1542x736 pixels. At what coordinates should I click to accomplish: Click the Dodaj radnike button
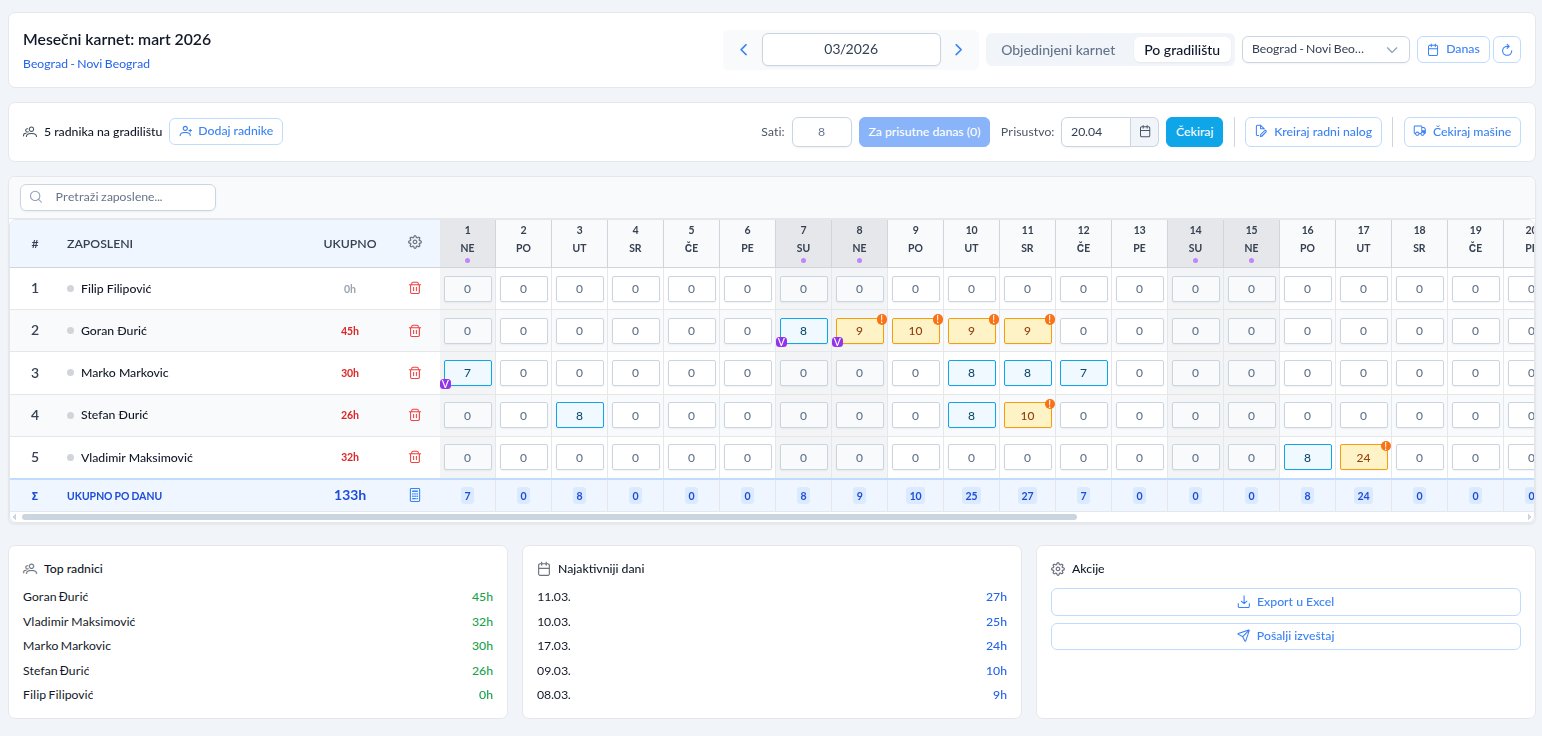(226, 132)
